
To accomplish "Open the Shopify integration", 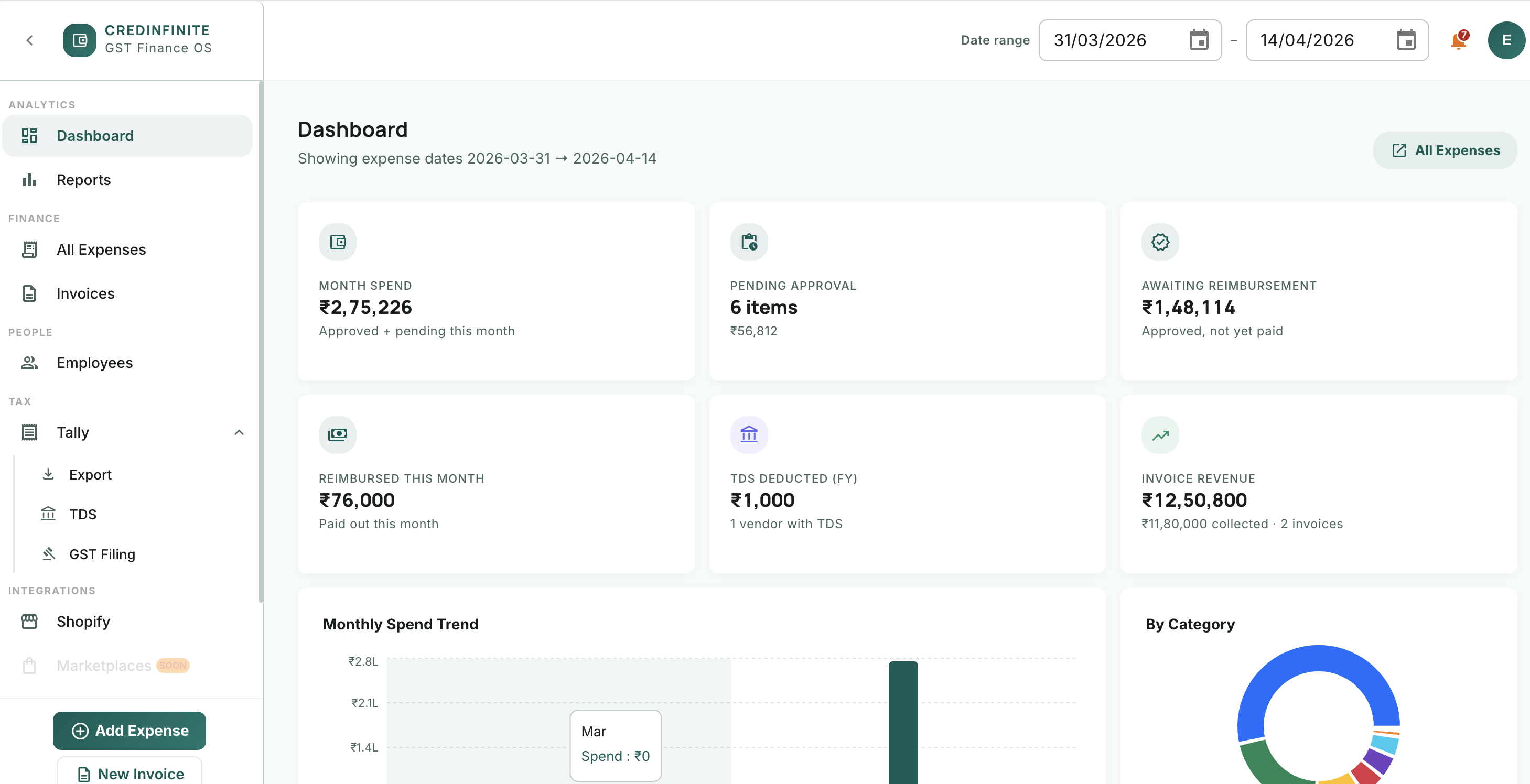I will [128, 622].
